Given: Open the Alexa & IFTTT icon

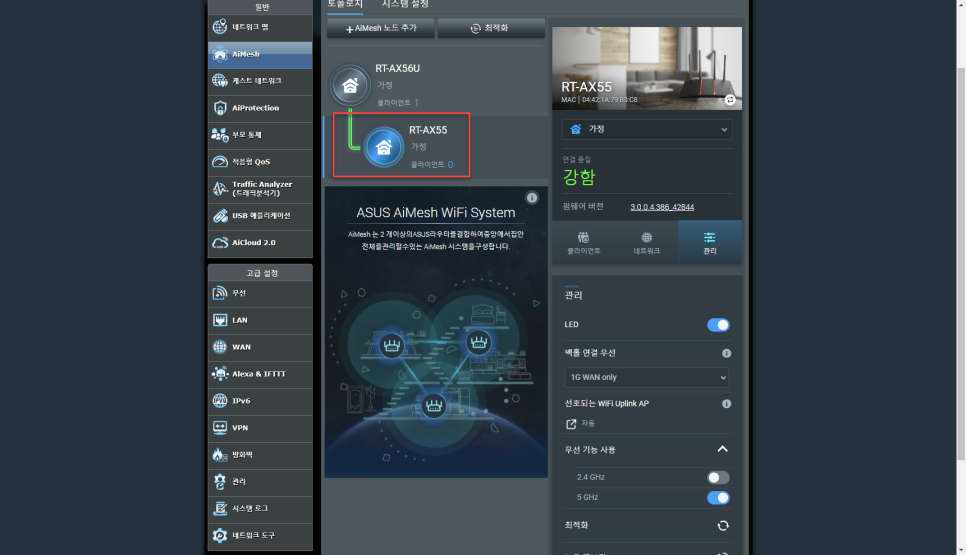Looking at the screenshot, I should coord(220,374).
